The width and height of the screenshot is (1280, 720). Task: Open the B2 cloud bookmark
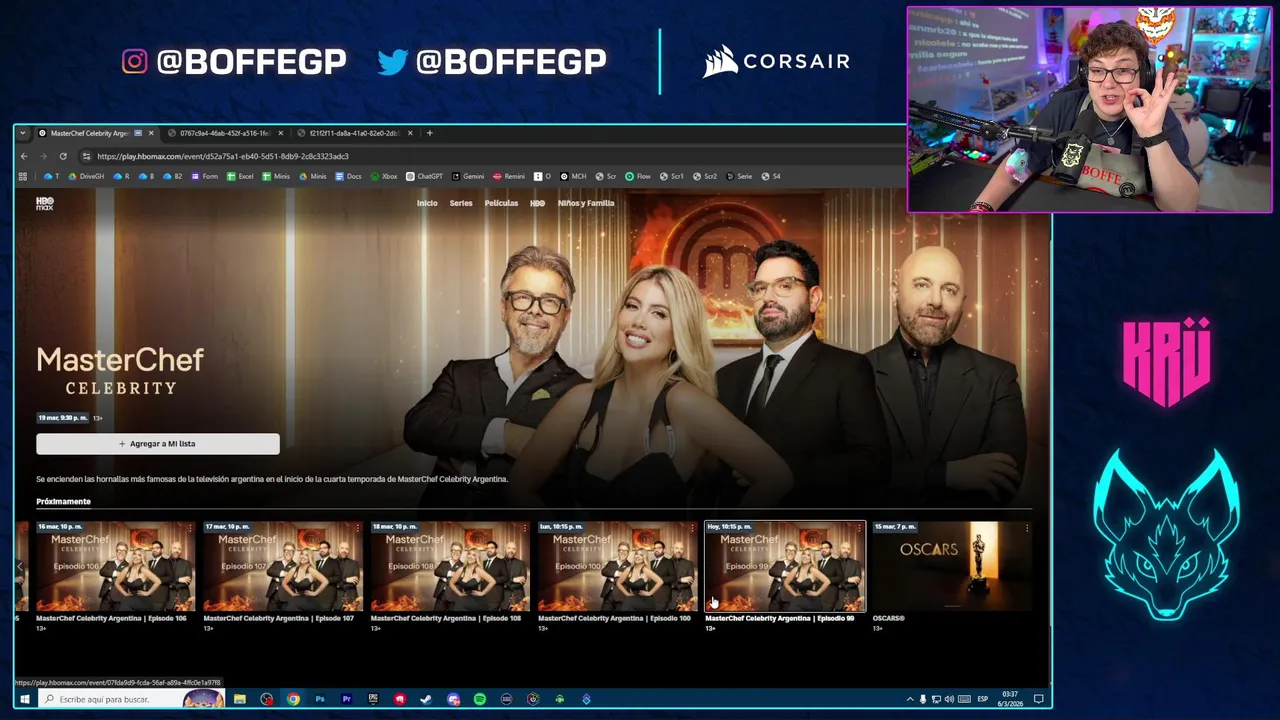(x=173, y=176)
